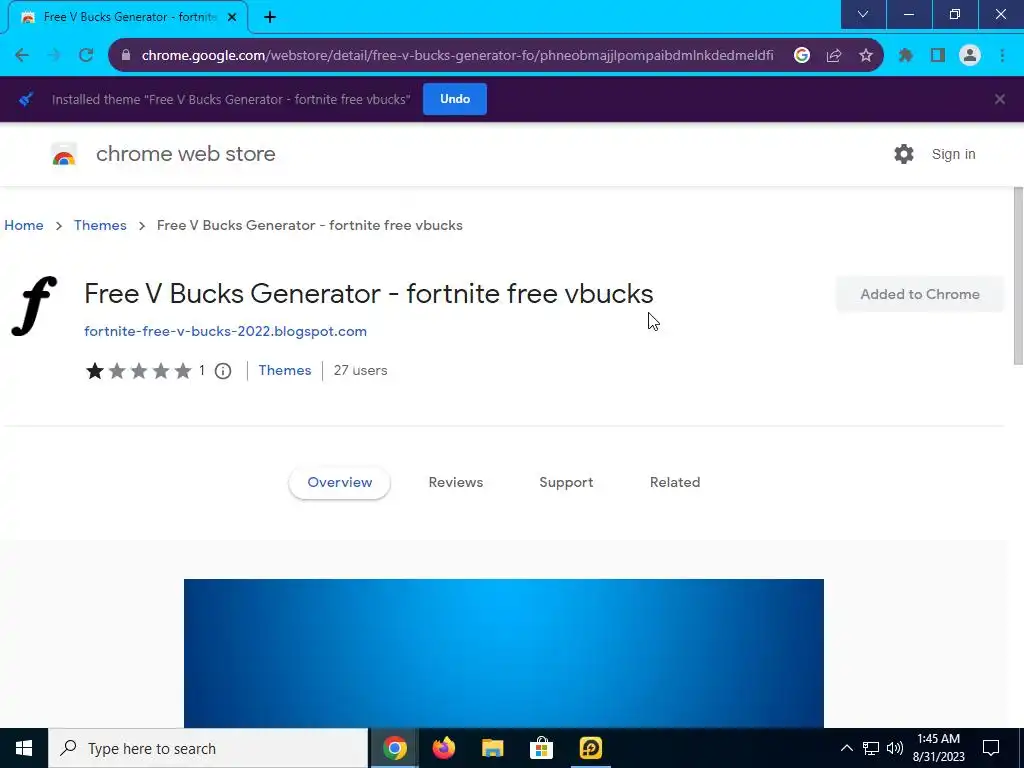Open the volume tray icon
The image size is (1024, 768).
(895, 748)
